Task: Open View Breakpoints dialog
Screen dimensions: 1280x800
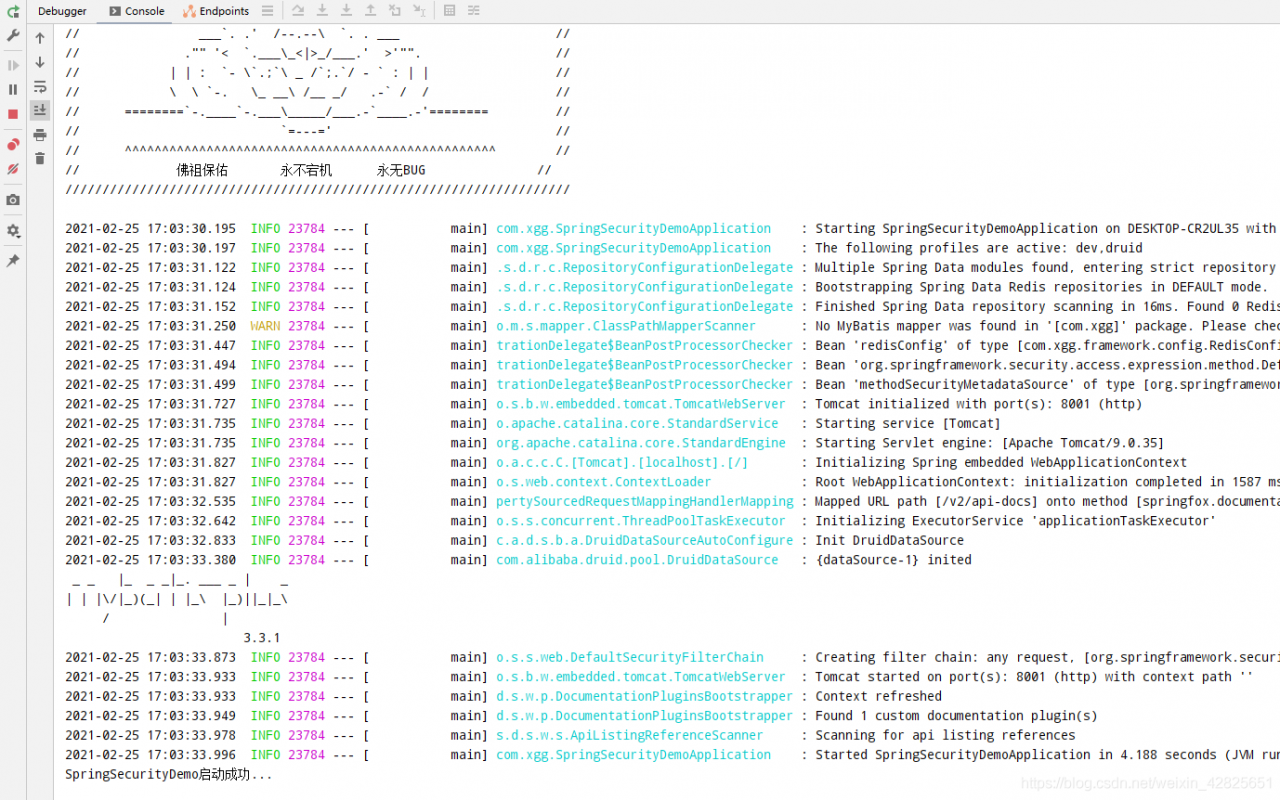Action: [13, 145]
